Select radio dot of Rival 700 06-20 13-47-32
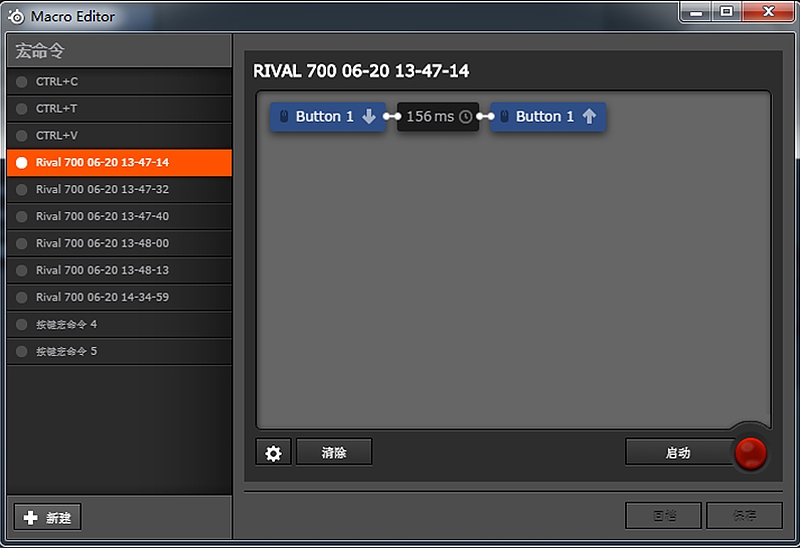The height and width of the screenshot is (548, 800). click(x=21, y=190)
